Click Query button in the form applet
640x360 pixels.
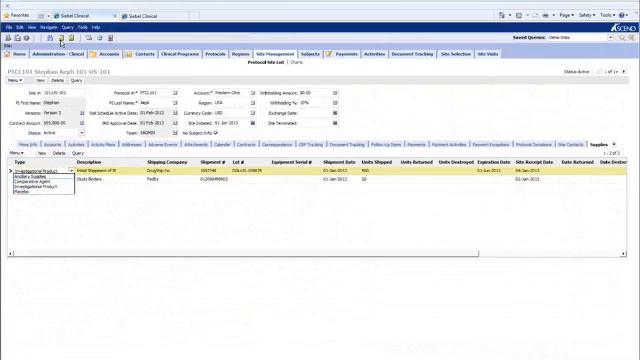(76, 80)
